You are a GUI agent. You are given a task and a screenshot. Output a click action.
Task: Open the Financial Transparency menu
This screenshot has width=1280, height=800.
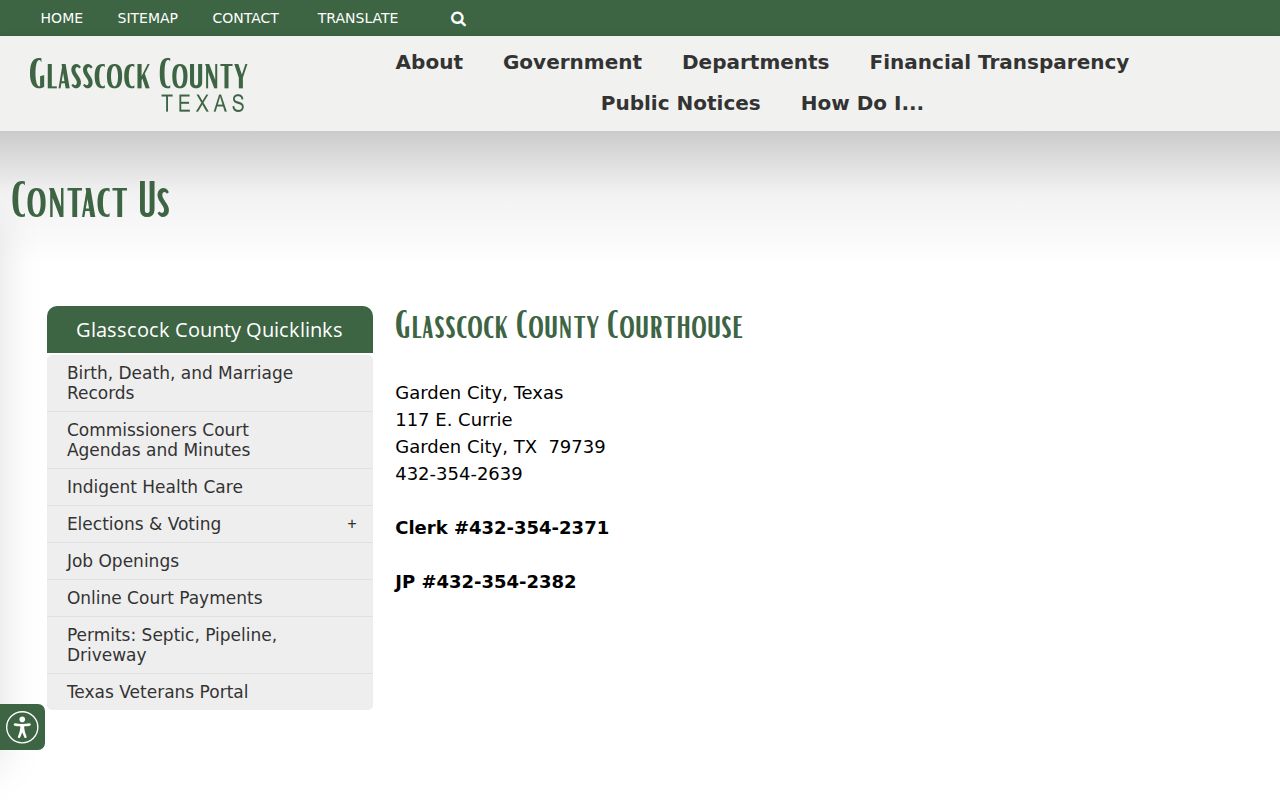[999, 62]
